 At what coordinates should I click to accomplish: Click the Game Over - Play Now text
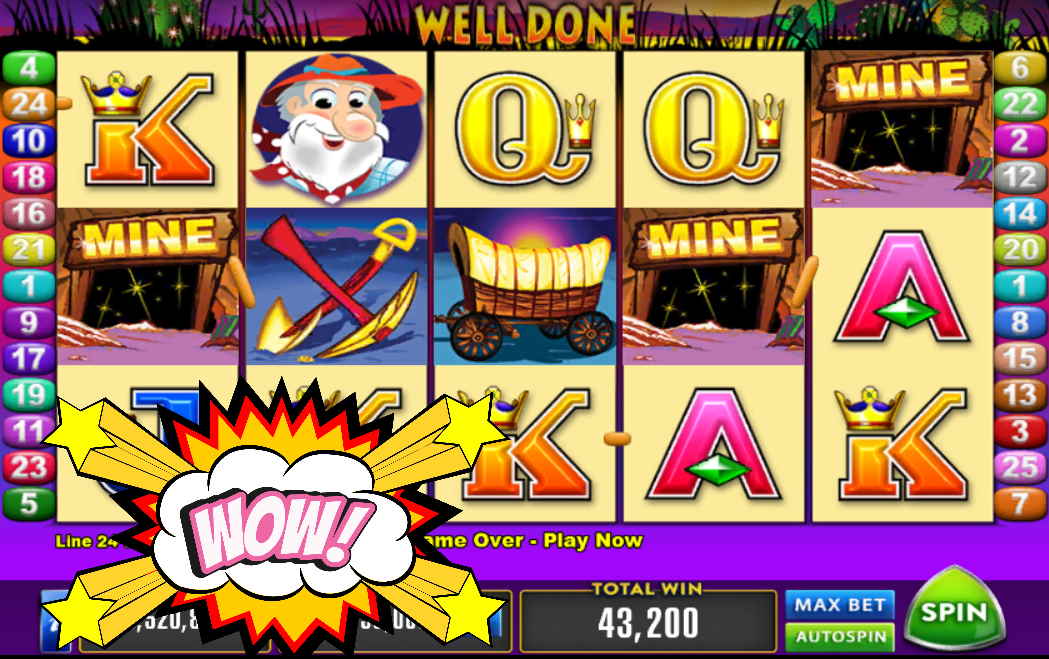(x=532, y=540)
